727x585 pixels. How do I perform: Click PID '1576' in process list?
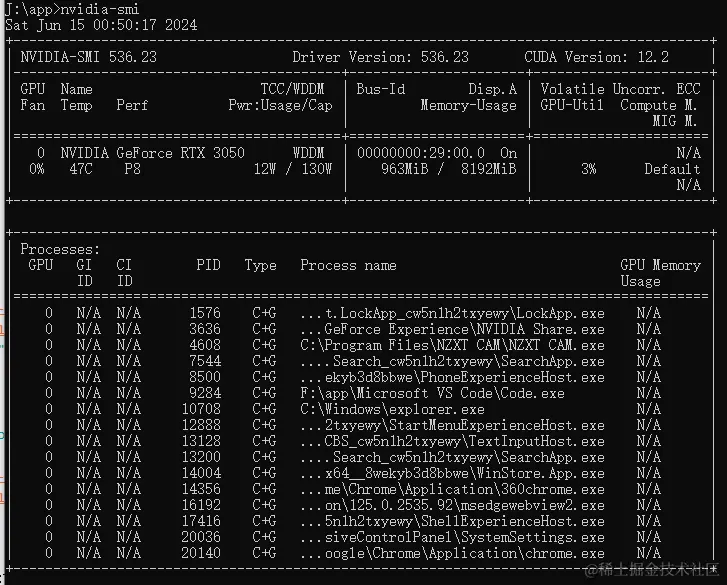point(204,313)
